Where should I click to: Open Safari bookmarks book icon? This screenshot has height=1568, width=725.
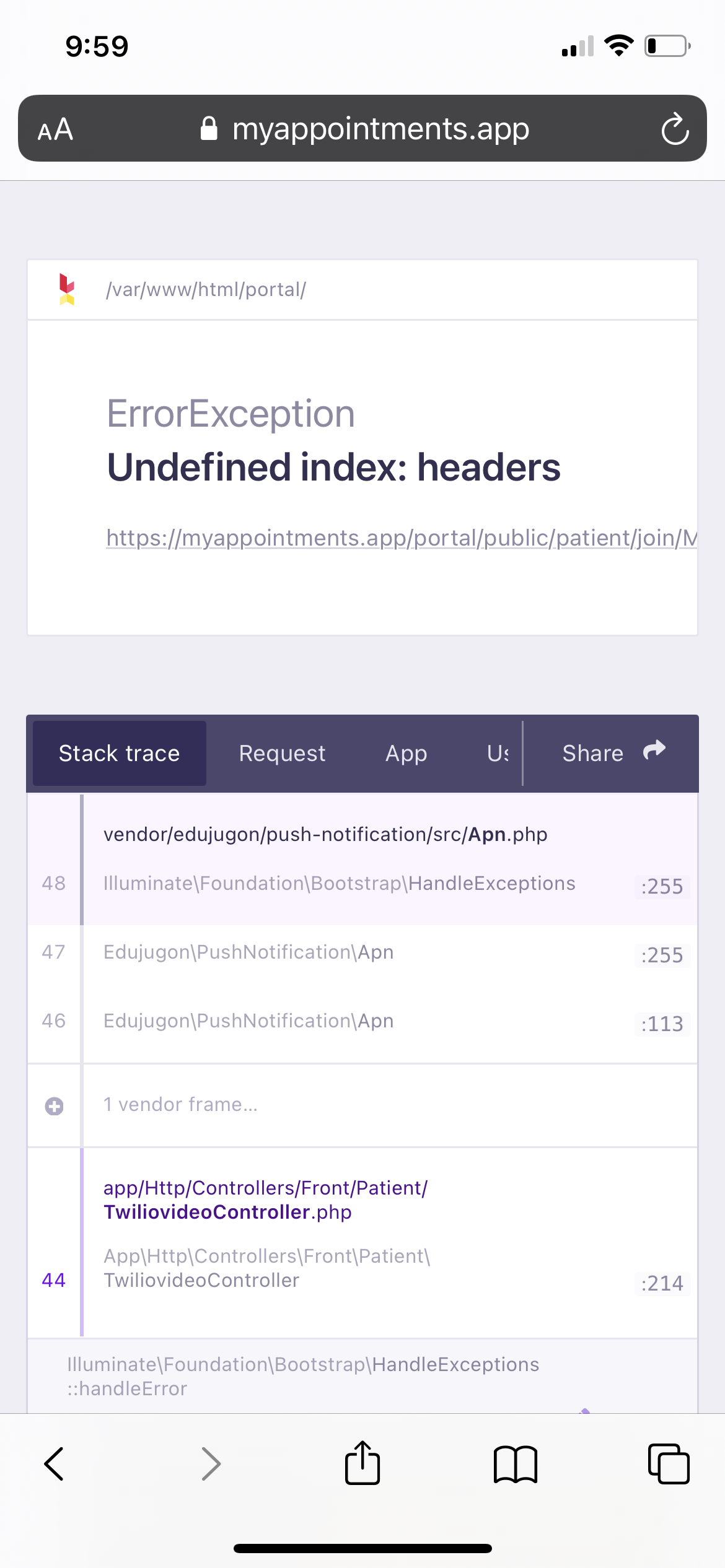tap(516, 1464)
